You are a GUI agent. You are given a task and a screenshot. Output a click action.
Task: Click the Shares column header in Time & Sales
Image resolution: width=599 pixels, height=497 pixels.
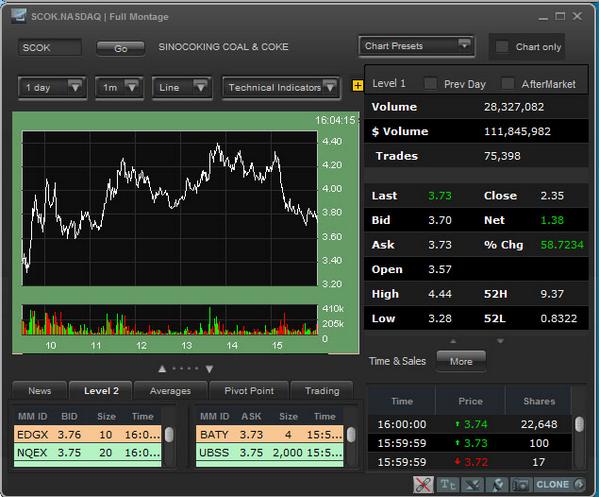coord(539,401)
